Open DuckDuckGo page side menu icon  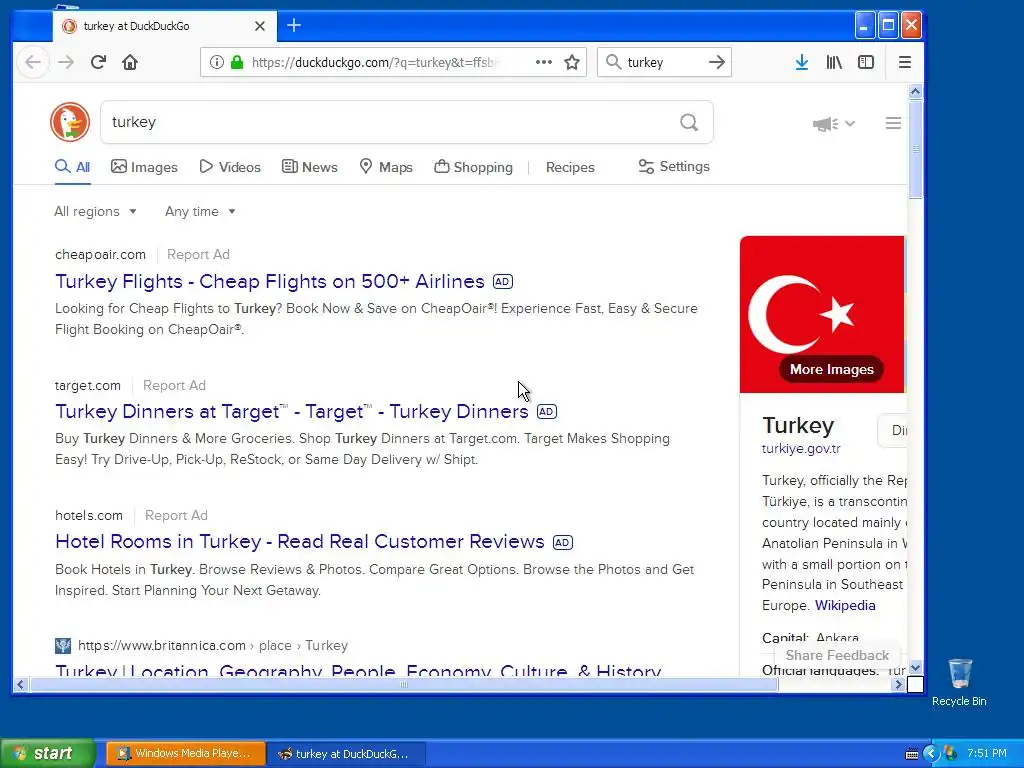tap(893, 123)
